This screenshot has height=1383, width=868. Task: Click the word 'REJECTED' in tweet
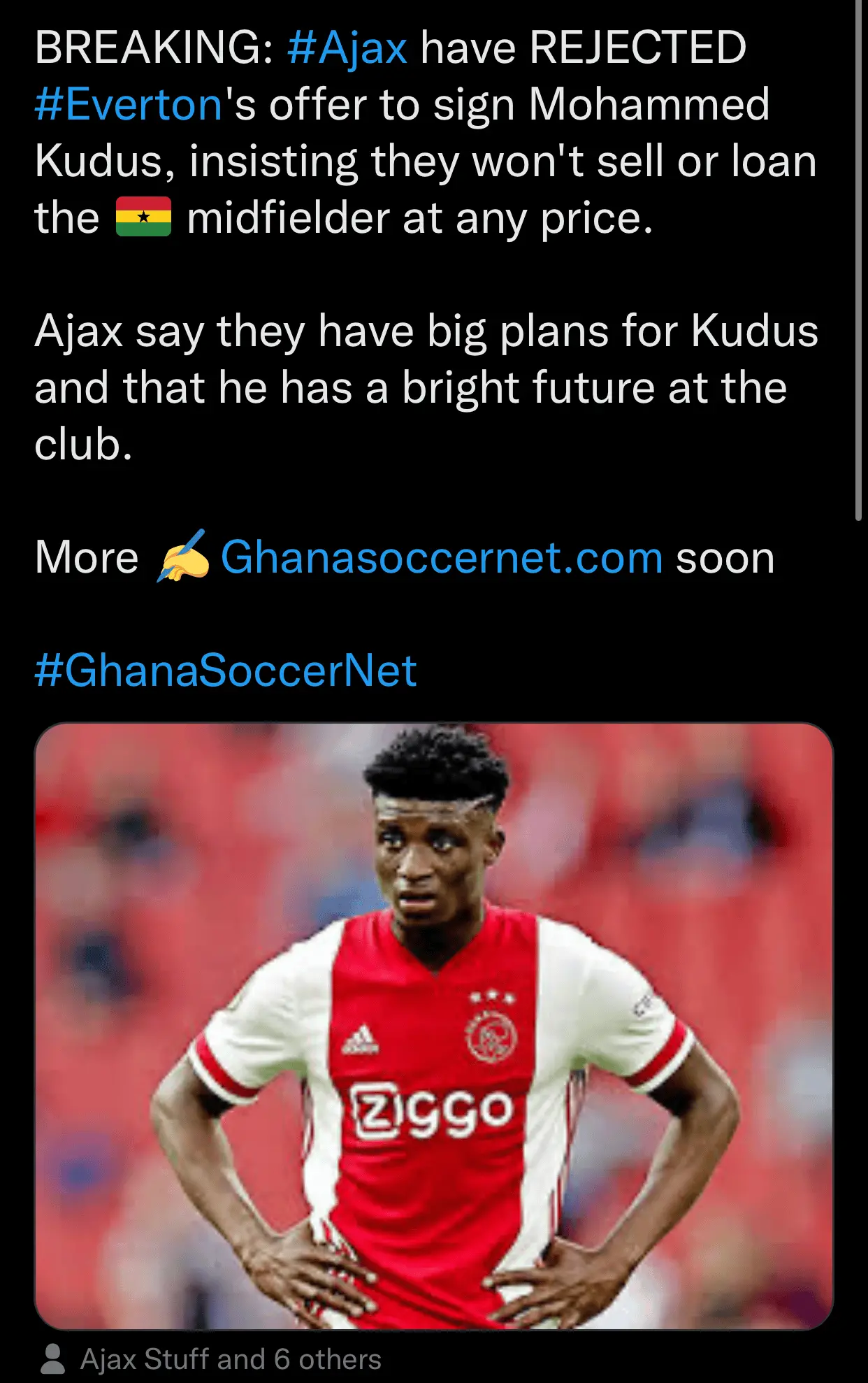(x=638, y=48)
